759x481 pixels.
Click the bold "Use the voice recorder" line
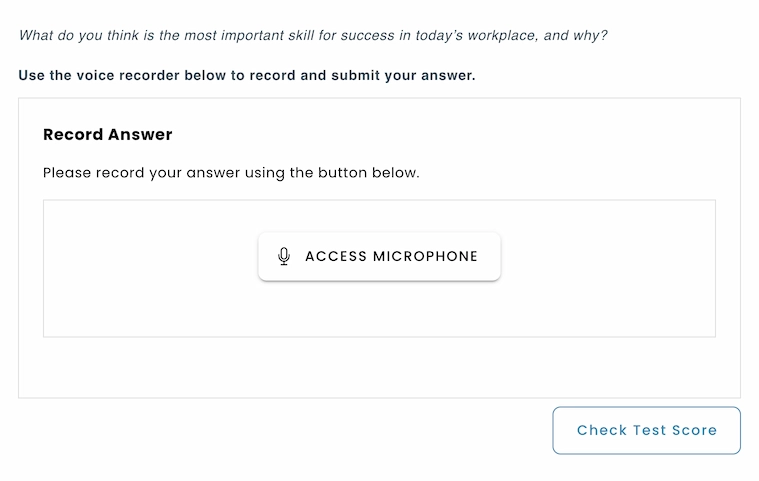coord(246,76)
